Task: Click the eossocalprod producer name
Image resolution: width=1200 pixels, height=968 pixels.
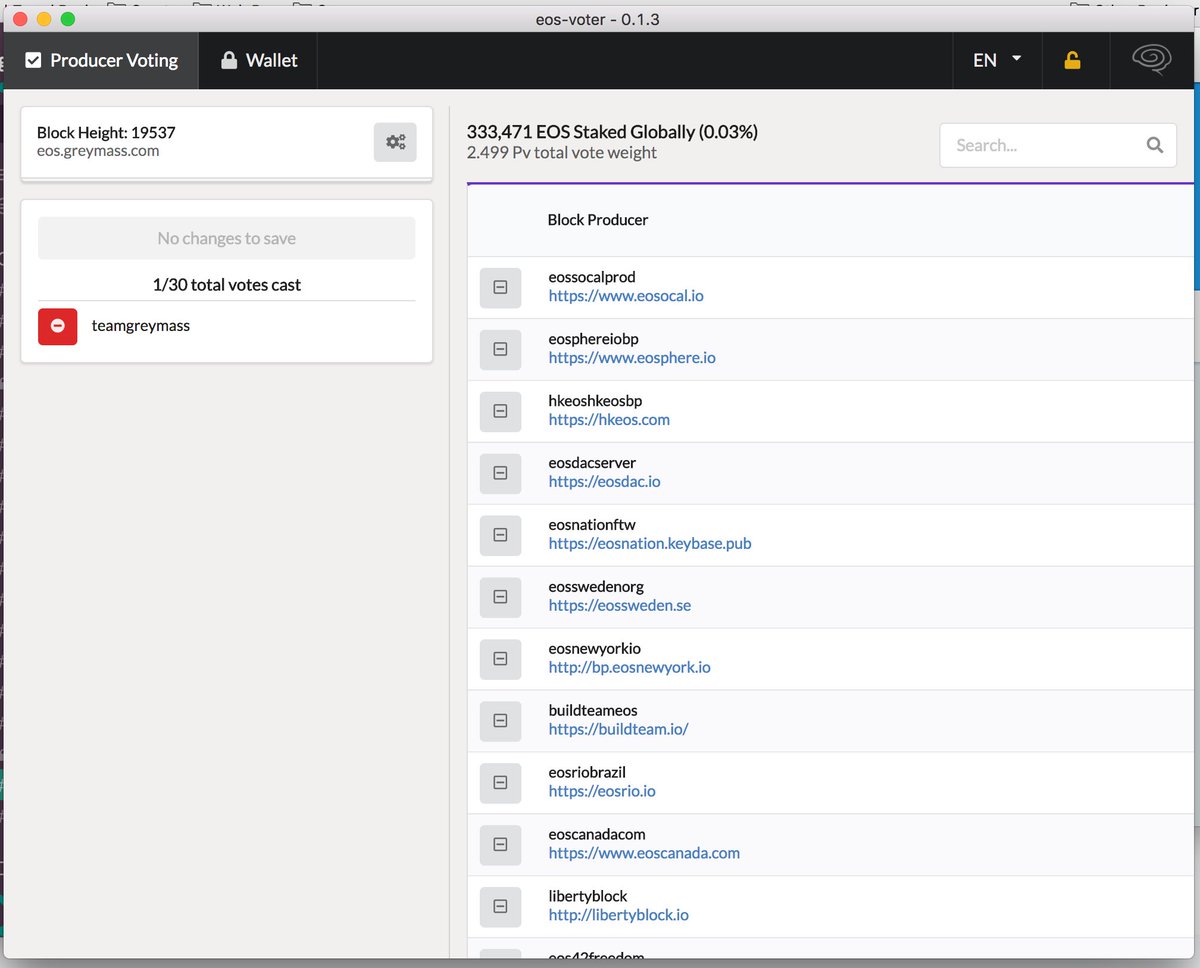Action: pos(592,277)
